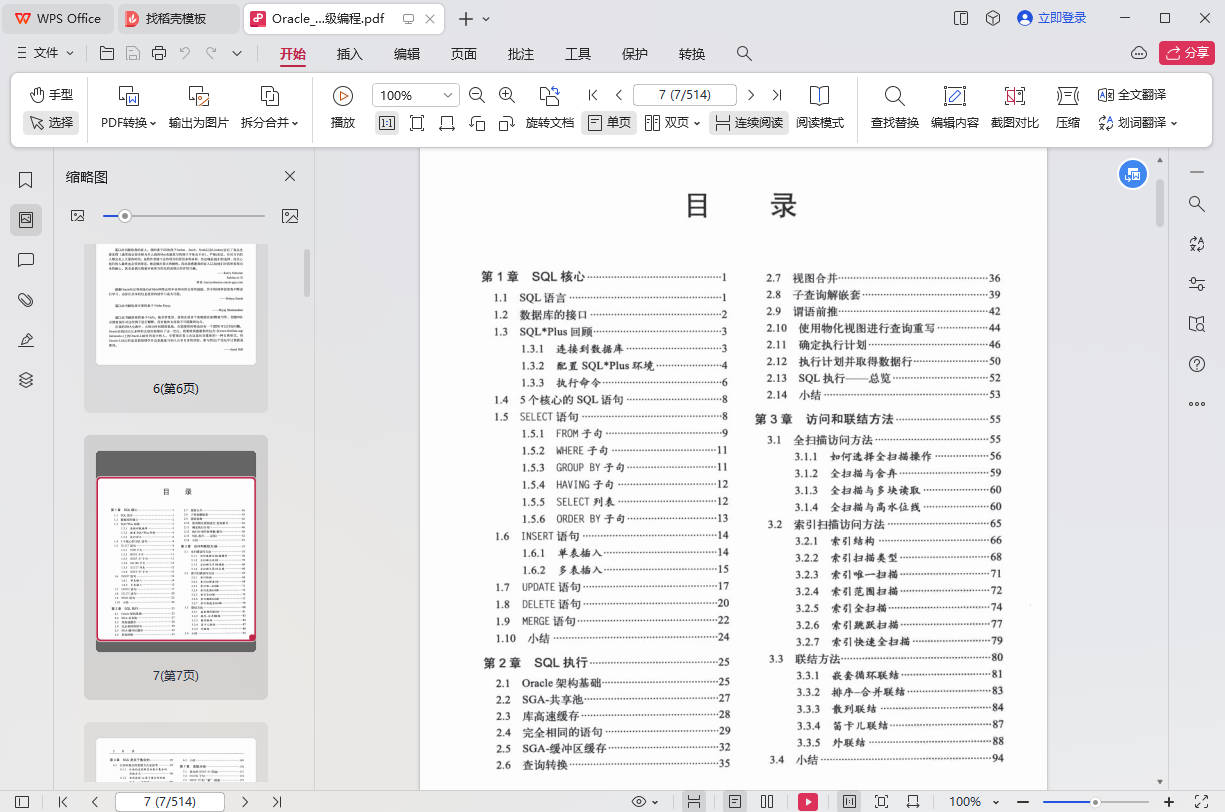The width and height of the screenshot is (1225, 812).
Task: Click the Edit Content icon
Action: click(954, 96)
